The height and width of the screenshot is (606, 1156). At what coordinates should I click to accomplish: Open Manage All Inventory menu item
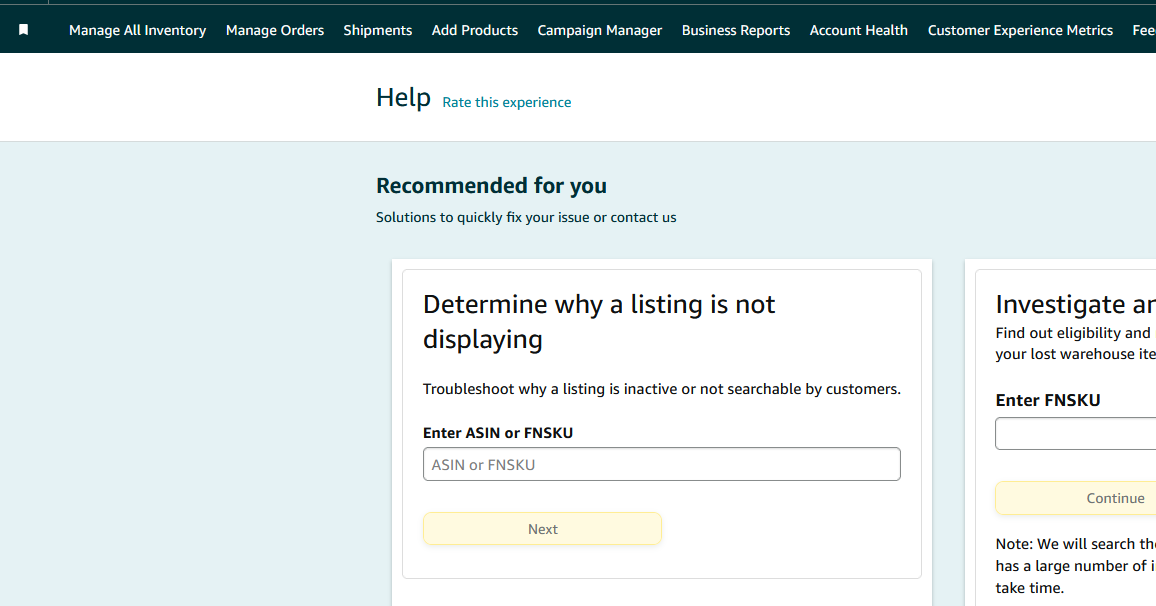click(x=137, y=30)
